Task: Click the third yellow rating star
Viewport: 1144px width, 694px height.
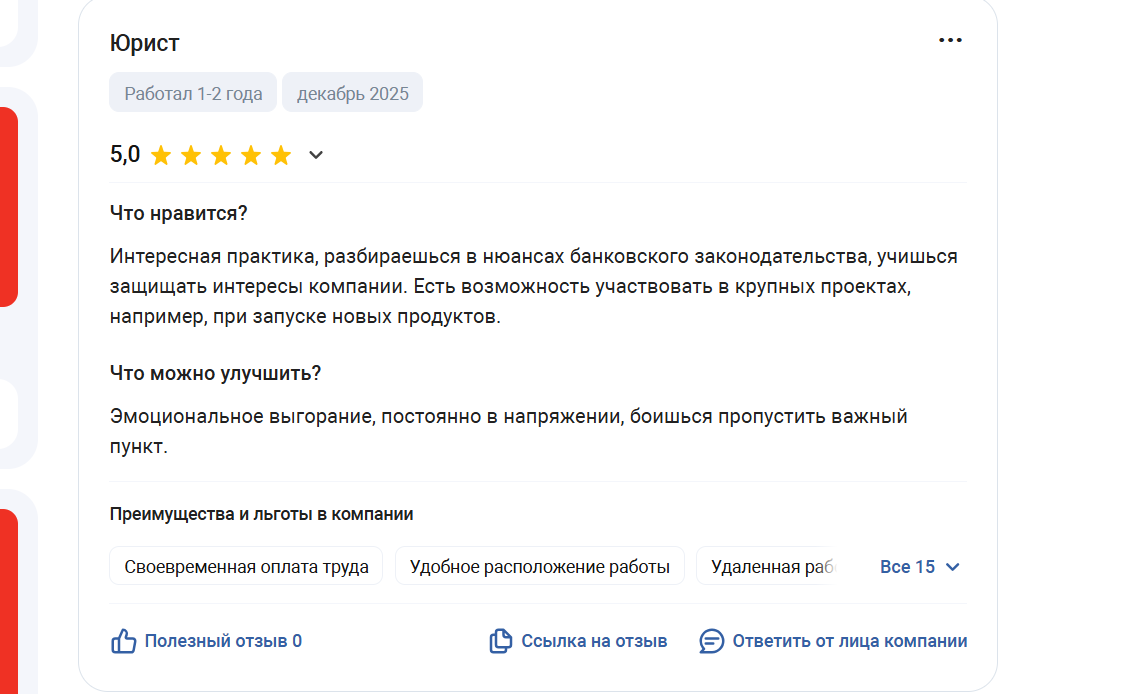Action: pos(221,155)
